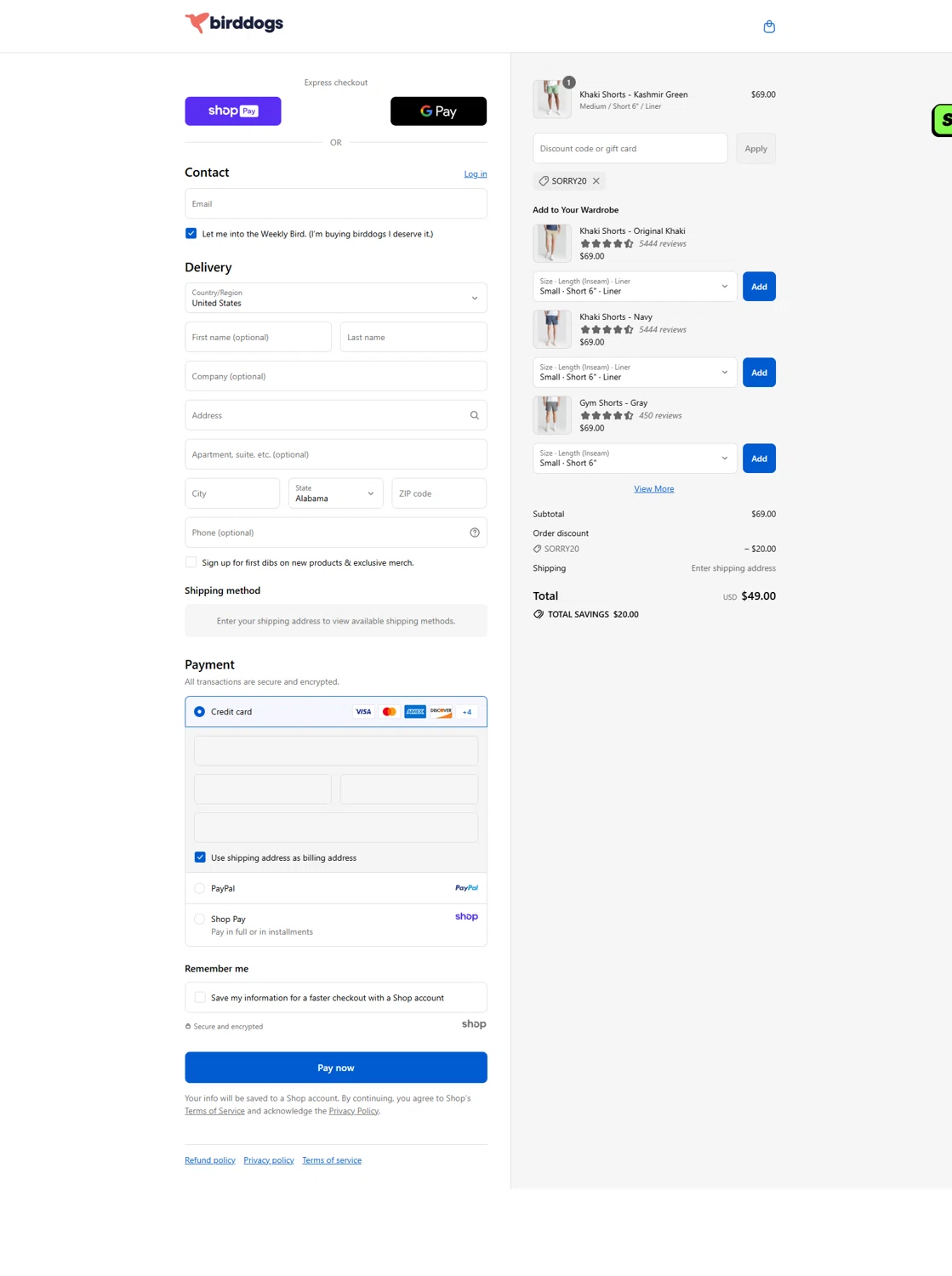Focus the Company input field
Screen dimensions: 952x1276
(336, 376)
